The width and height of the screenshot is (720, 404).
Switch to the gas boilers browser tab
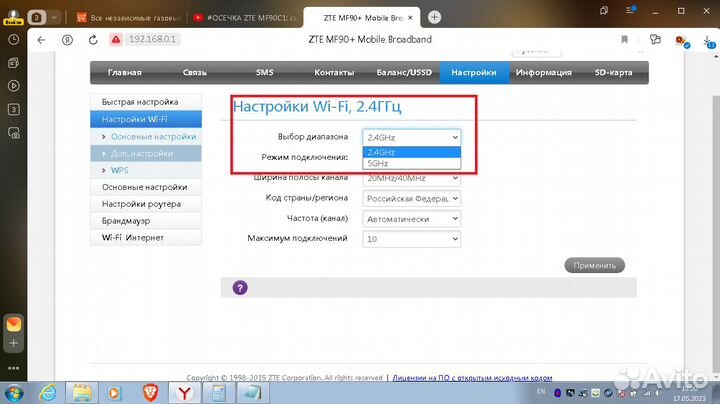tap(128, 18)
